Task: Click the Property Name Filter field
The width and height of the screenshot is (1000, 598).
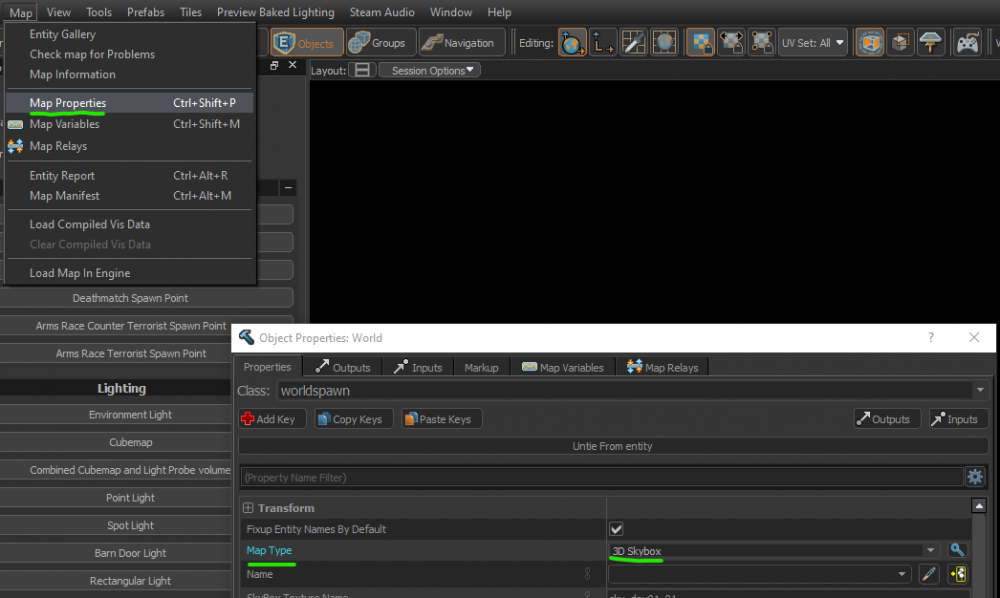Action: [601, 477]
